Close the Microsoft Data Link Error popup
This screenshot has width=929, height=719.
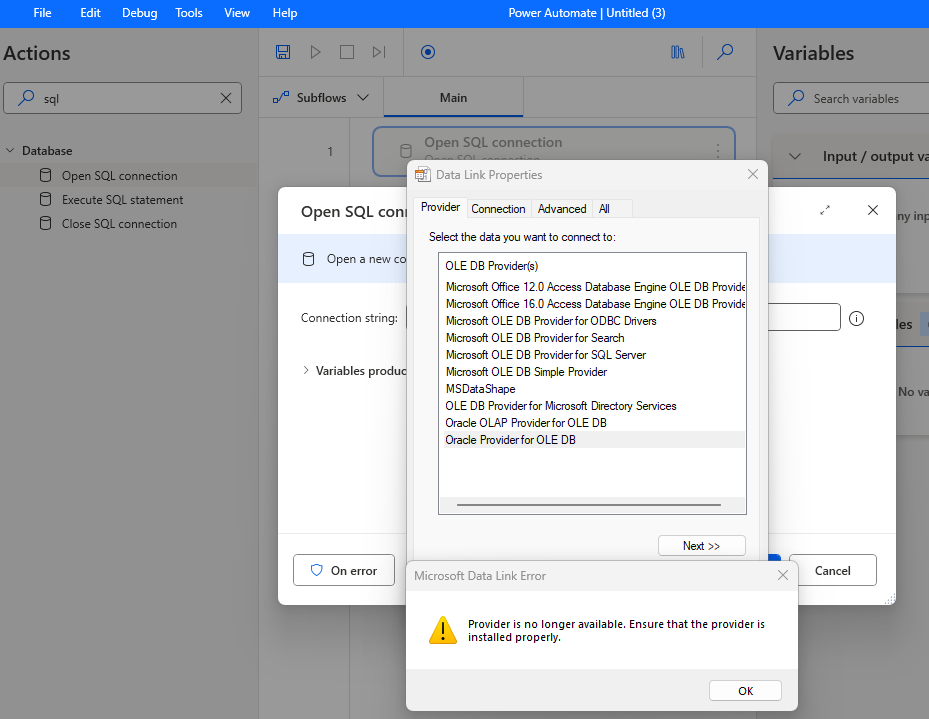pos(783,575)
